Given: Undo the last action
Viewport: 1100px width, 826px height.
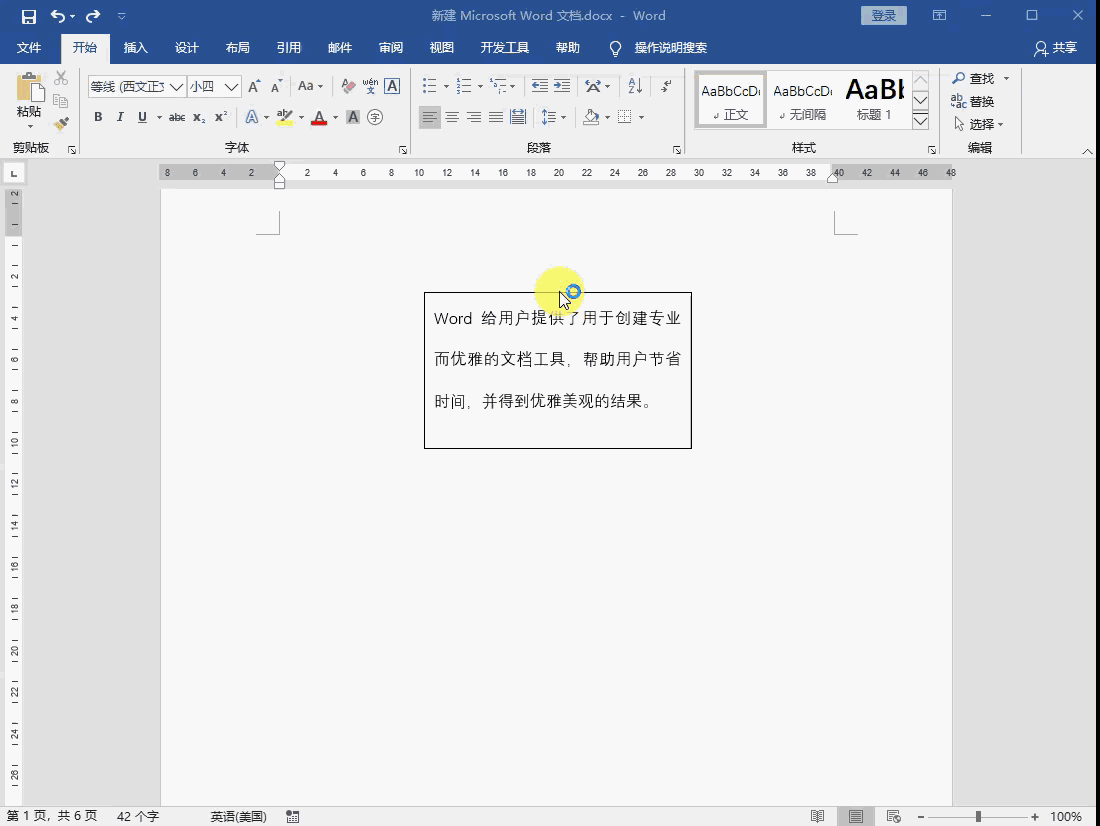Looking at the screenshot, I should (x=58, y=15).
